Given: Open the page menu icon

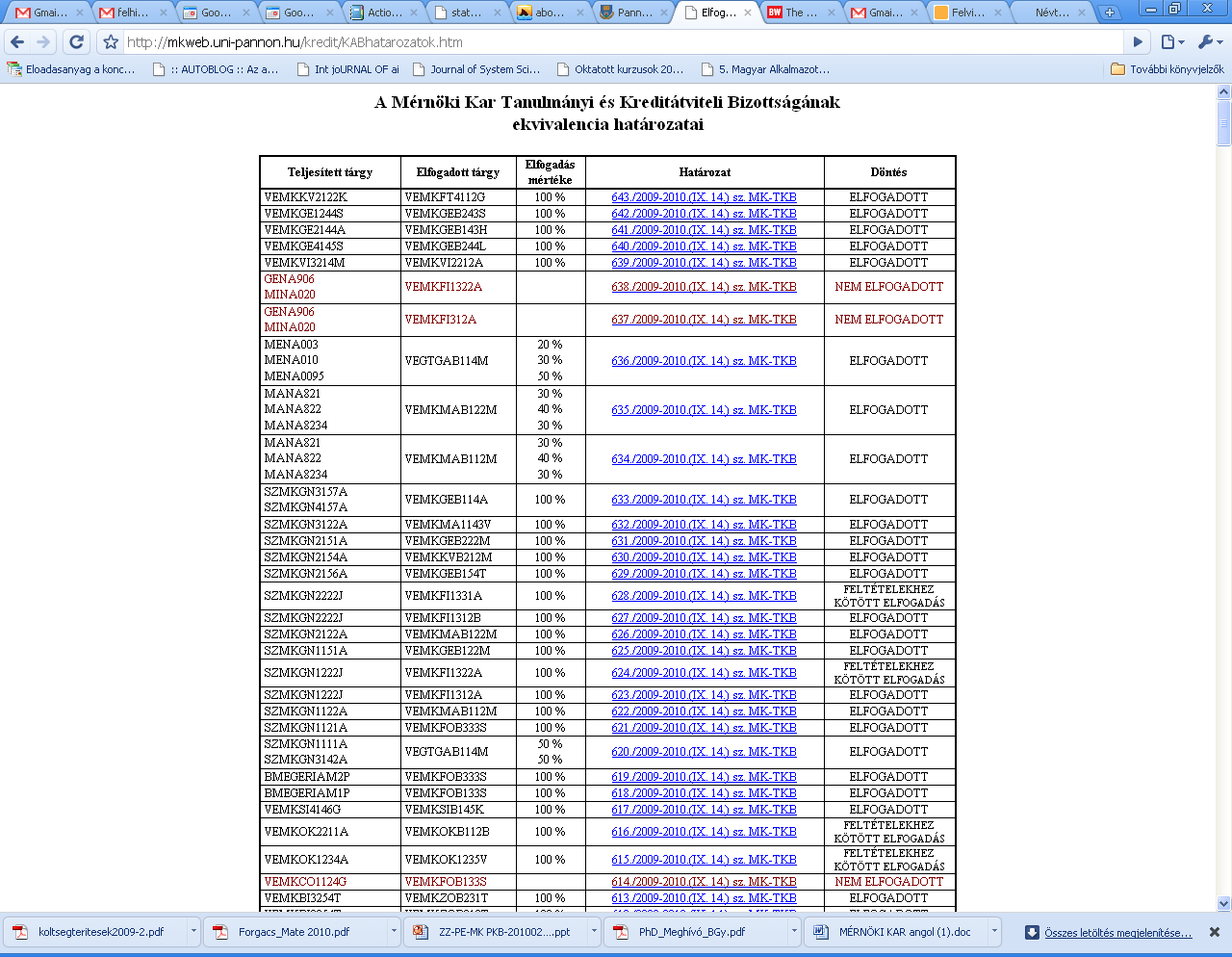Looking at the screenshot, I should tap(1172, 42).
